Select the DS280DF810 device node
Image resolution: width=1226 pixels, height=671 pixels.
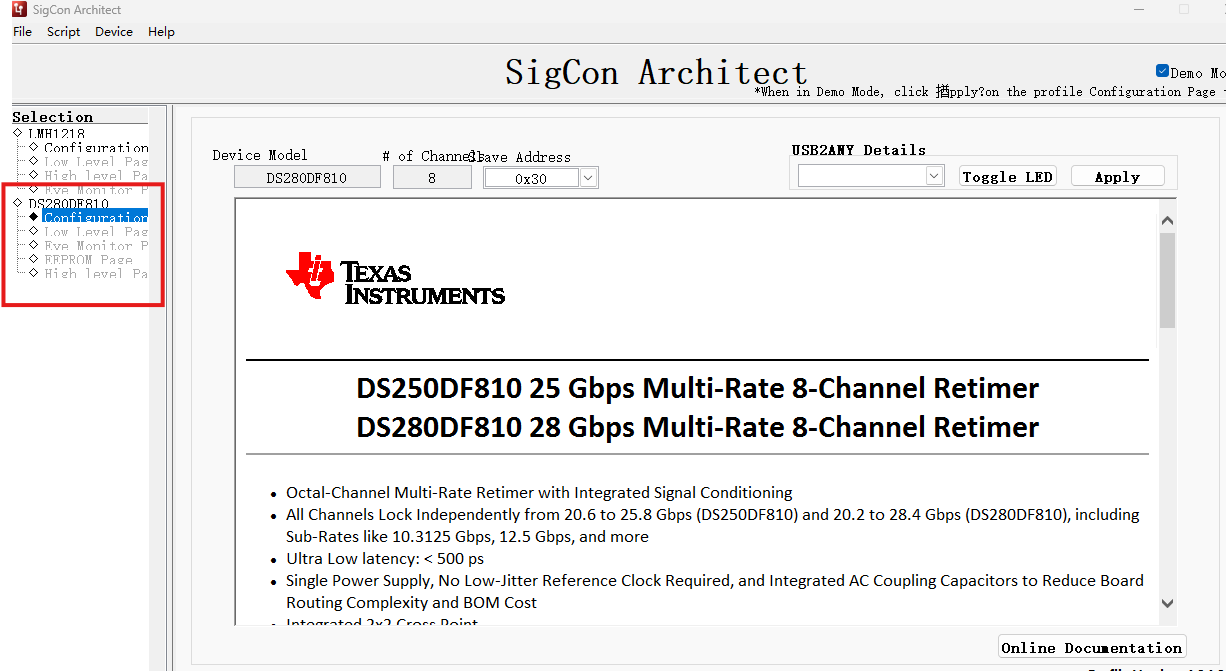pos(68,203)
